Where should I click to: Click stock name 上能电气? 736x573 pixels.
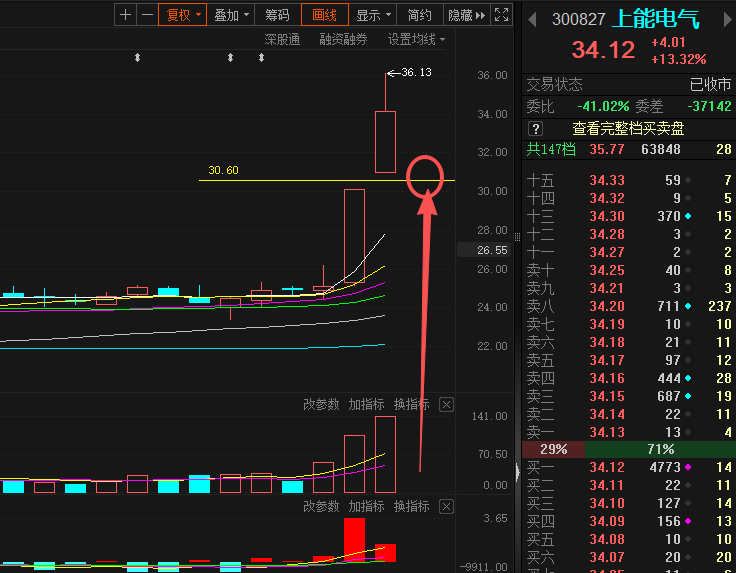point(656,19)
